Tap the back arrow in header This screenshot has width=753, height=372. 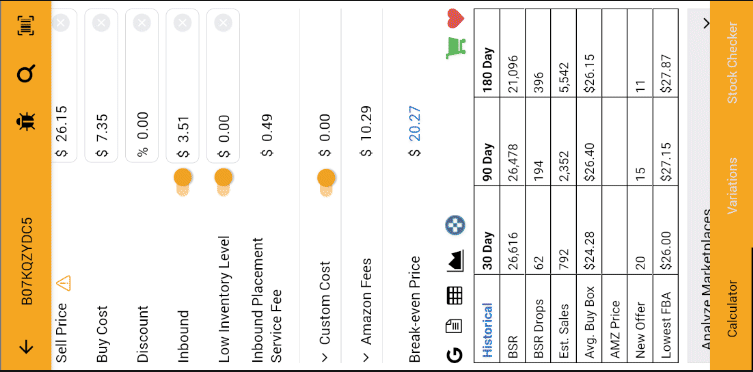[25, 347]
